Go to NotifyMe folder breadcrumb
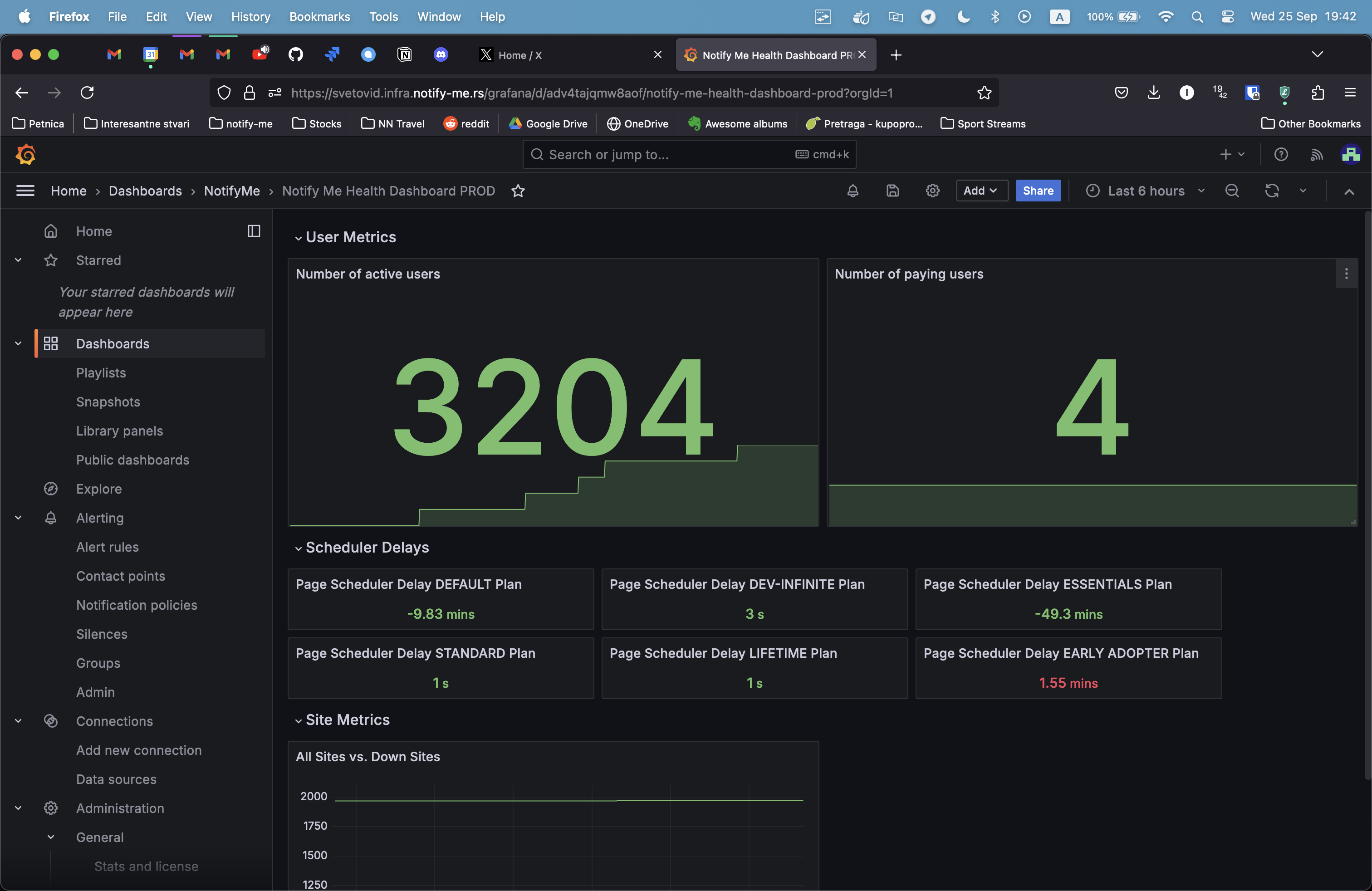1372x891 pixels. tap(232, 191)
